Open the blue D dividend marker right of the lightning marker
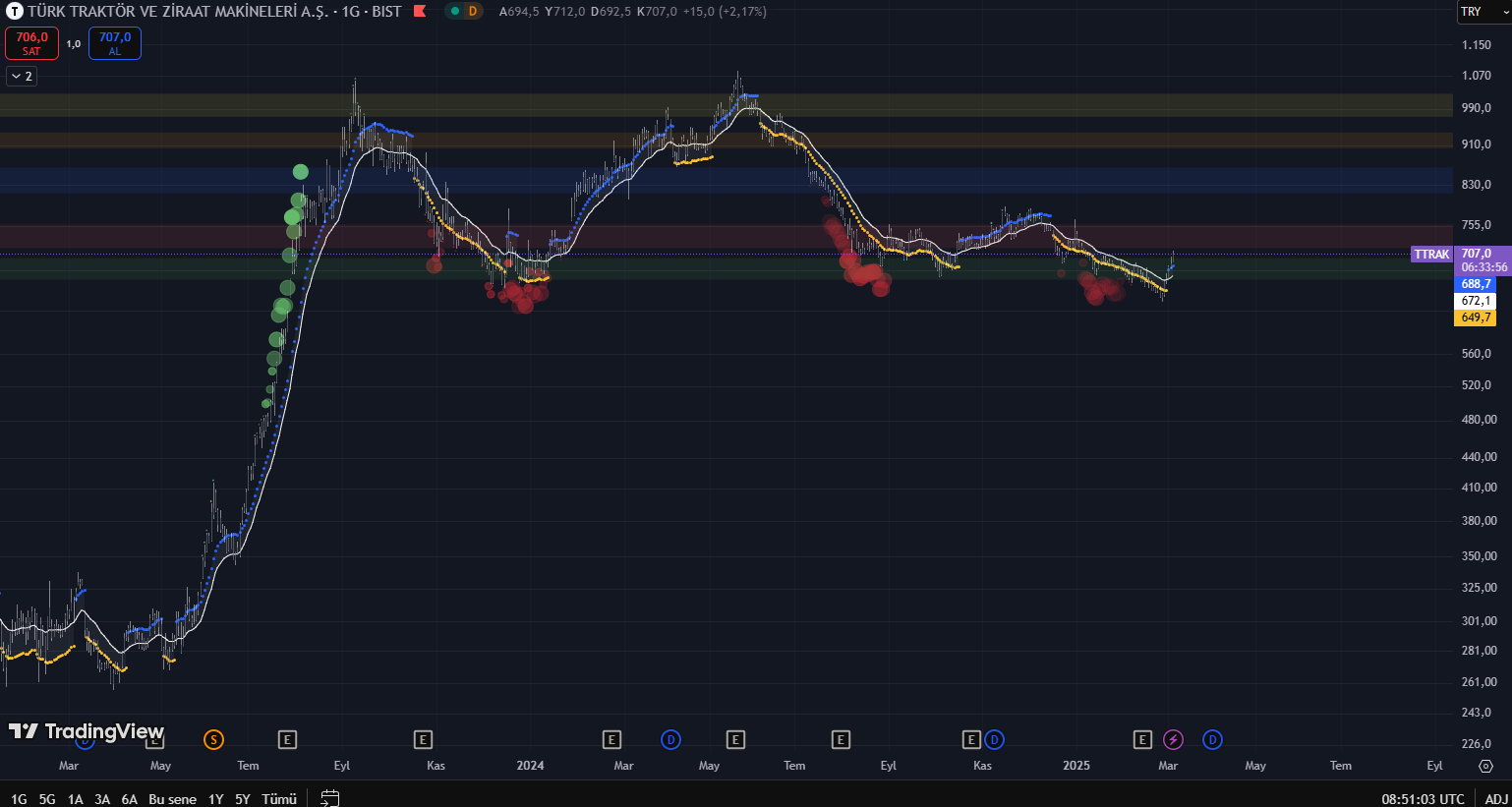Image resolution: width=1512 pixels, height=807 pixels. pyautogui.click(x=1212, y=740)
